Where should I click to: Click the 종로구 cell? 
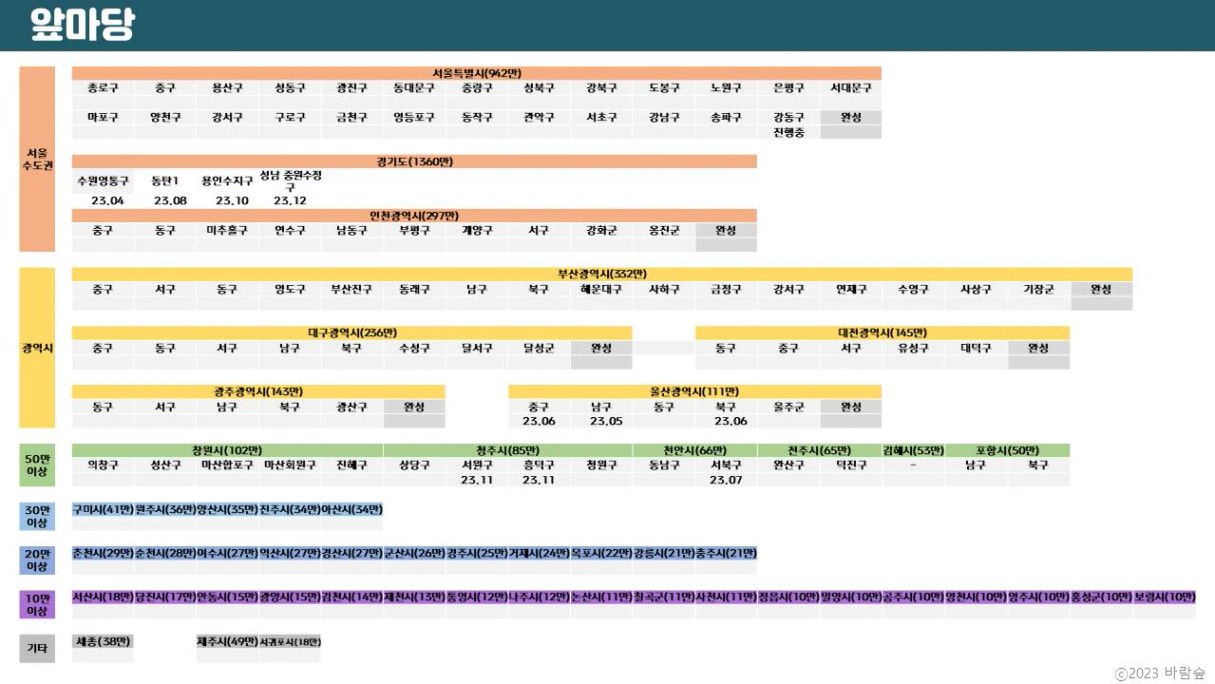pos(103,88)
